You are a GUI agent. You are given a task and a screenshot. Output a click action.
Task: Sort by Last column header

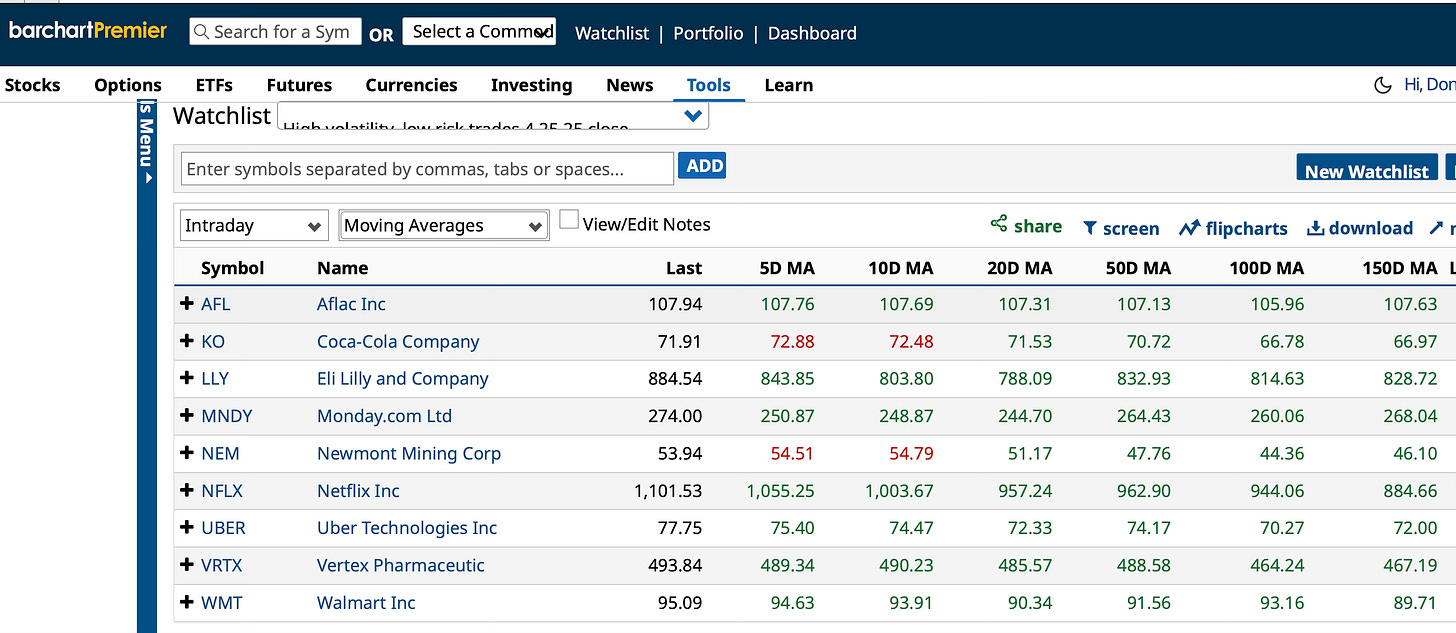[x=684, y=268]
